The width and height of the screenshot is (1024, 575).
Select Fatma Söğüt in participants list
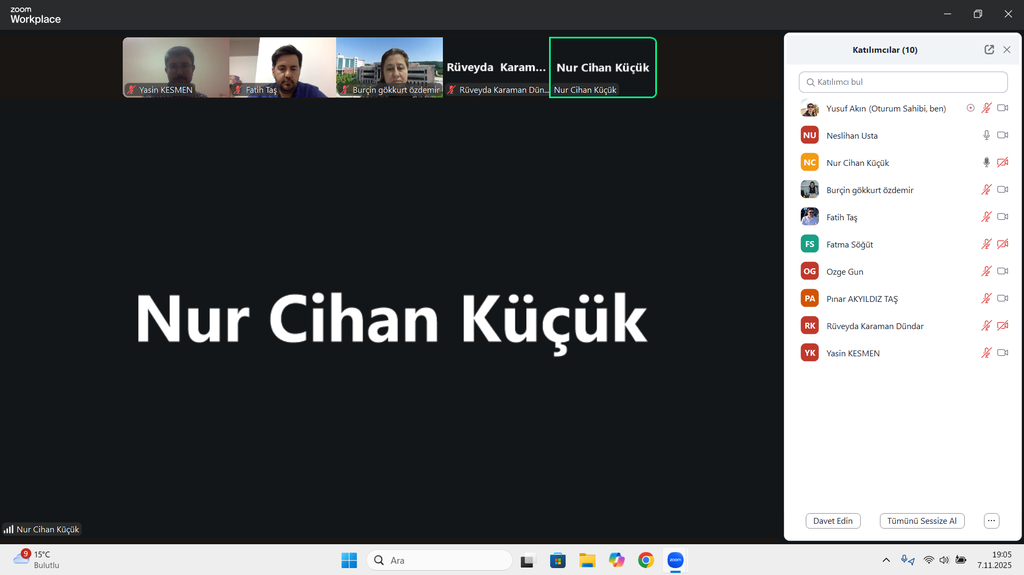pos(849,244)
